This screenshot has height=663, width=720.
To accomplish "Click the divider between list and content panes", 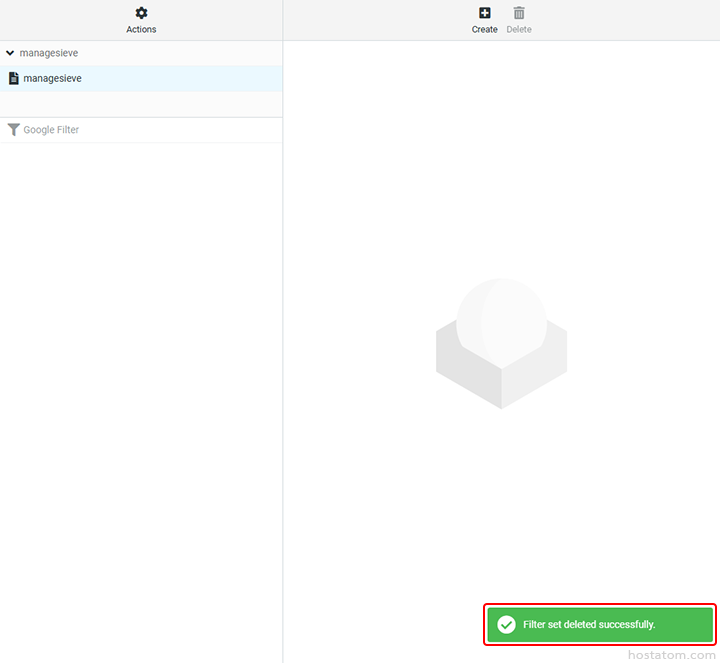I will tap(283, 350).
